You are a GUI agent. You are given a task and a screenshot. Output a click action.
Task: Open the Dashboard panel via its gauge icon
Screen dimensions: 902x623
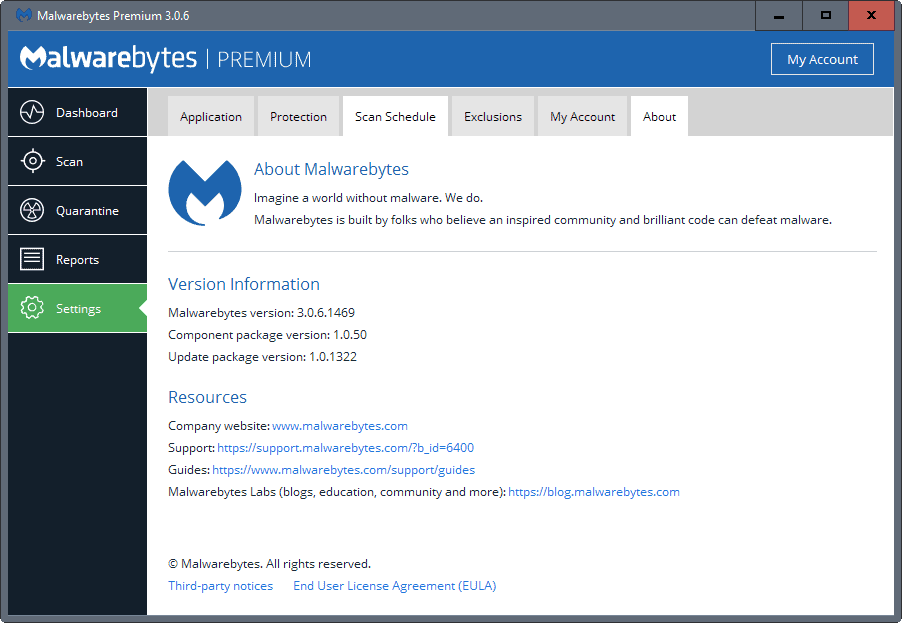31,111
